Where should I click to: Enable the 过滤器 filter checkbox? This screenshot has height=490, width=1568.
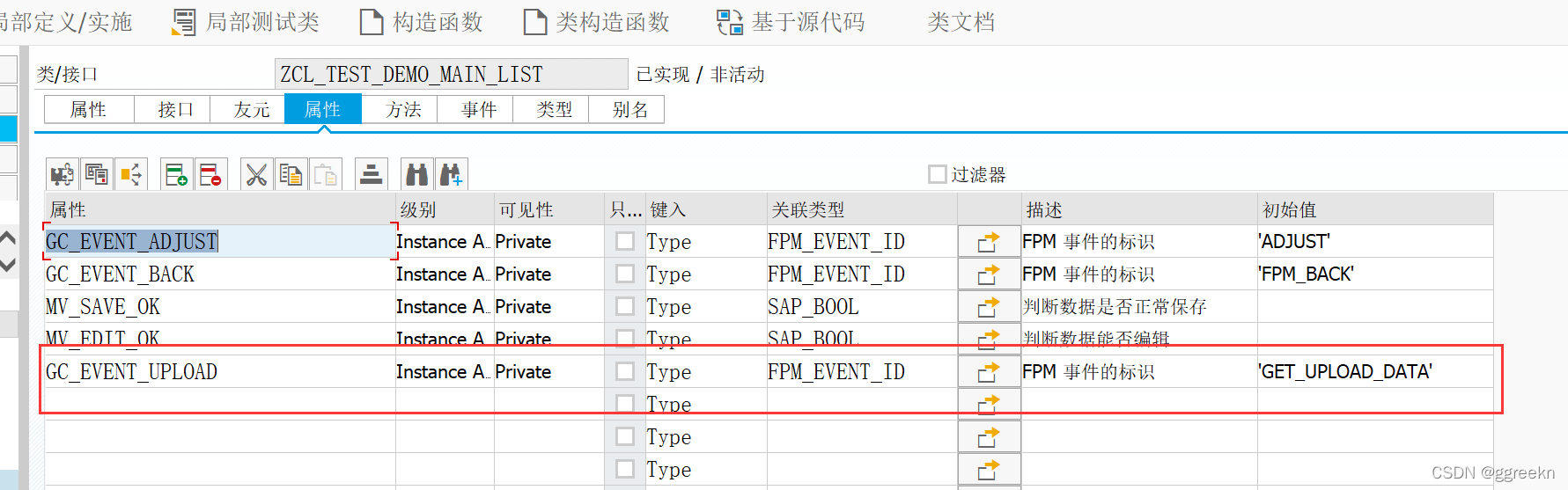(938, 174)
